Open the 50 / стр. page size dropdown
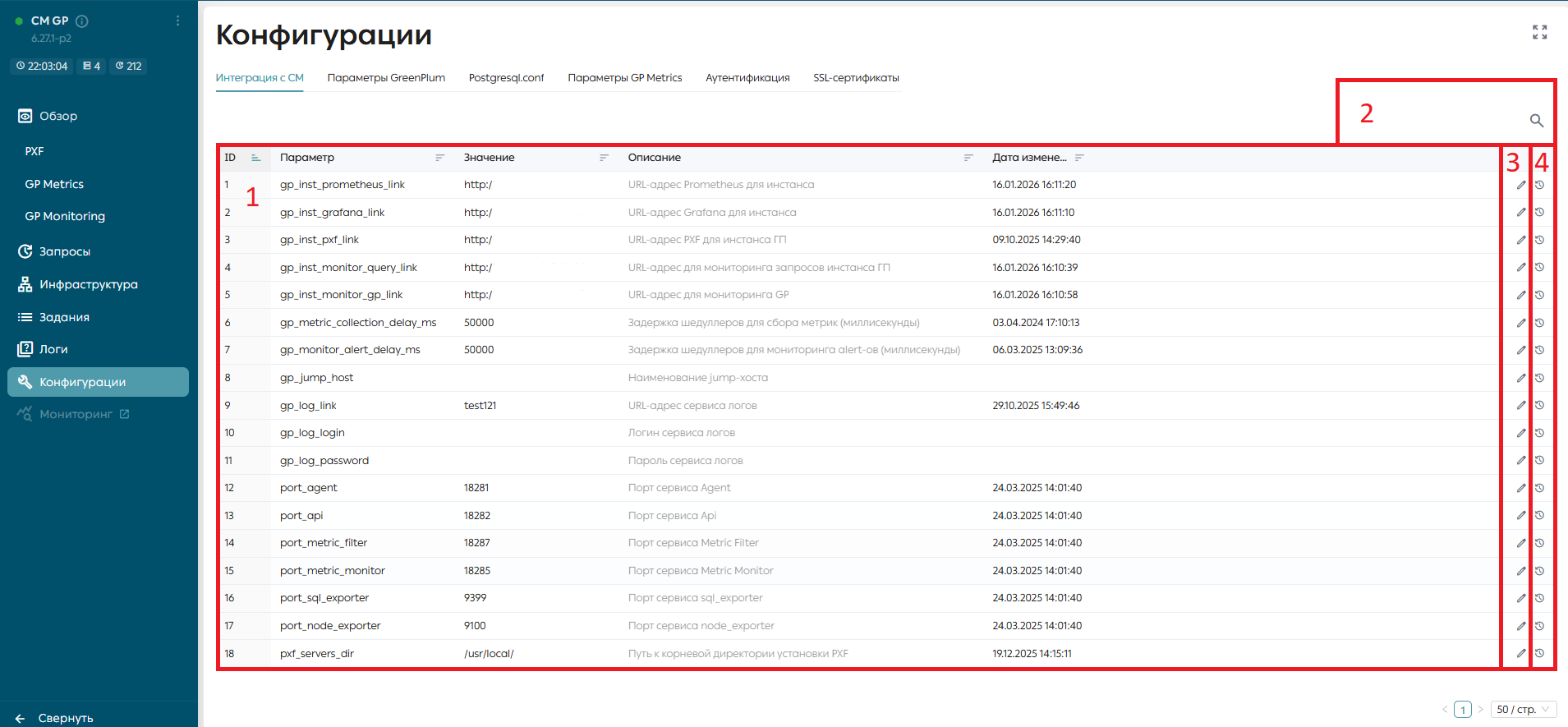 [x=1523, y=709]
